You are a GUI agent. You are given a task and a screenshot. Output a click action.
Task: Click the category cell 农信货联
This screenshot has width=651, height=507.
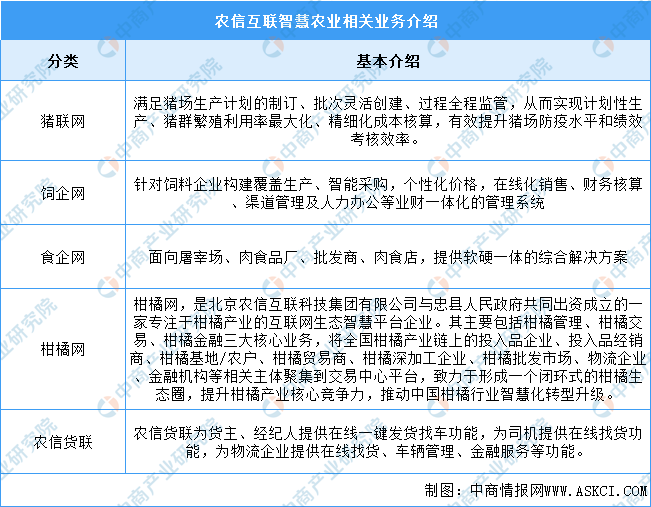[63, 442]
